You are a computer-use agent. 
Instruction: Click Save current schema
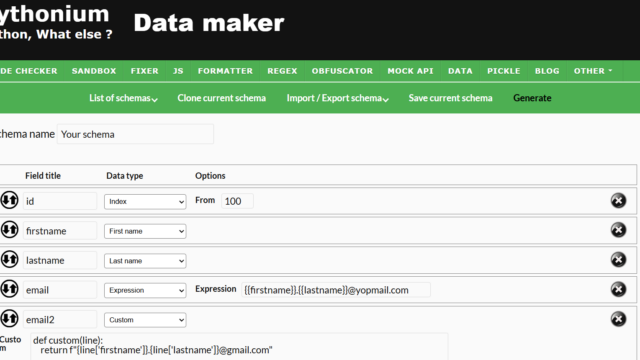[x=451, y=98]
